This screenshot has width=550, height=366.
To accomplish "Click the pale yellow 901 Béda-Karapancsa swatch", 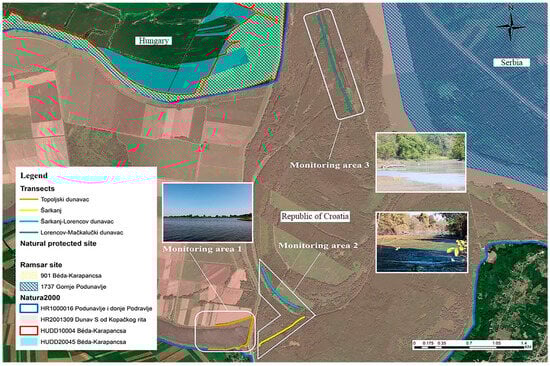I will (x=29, y=275).
